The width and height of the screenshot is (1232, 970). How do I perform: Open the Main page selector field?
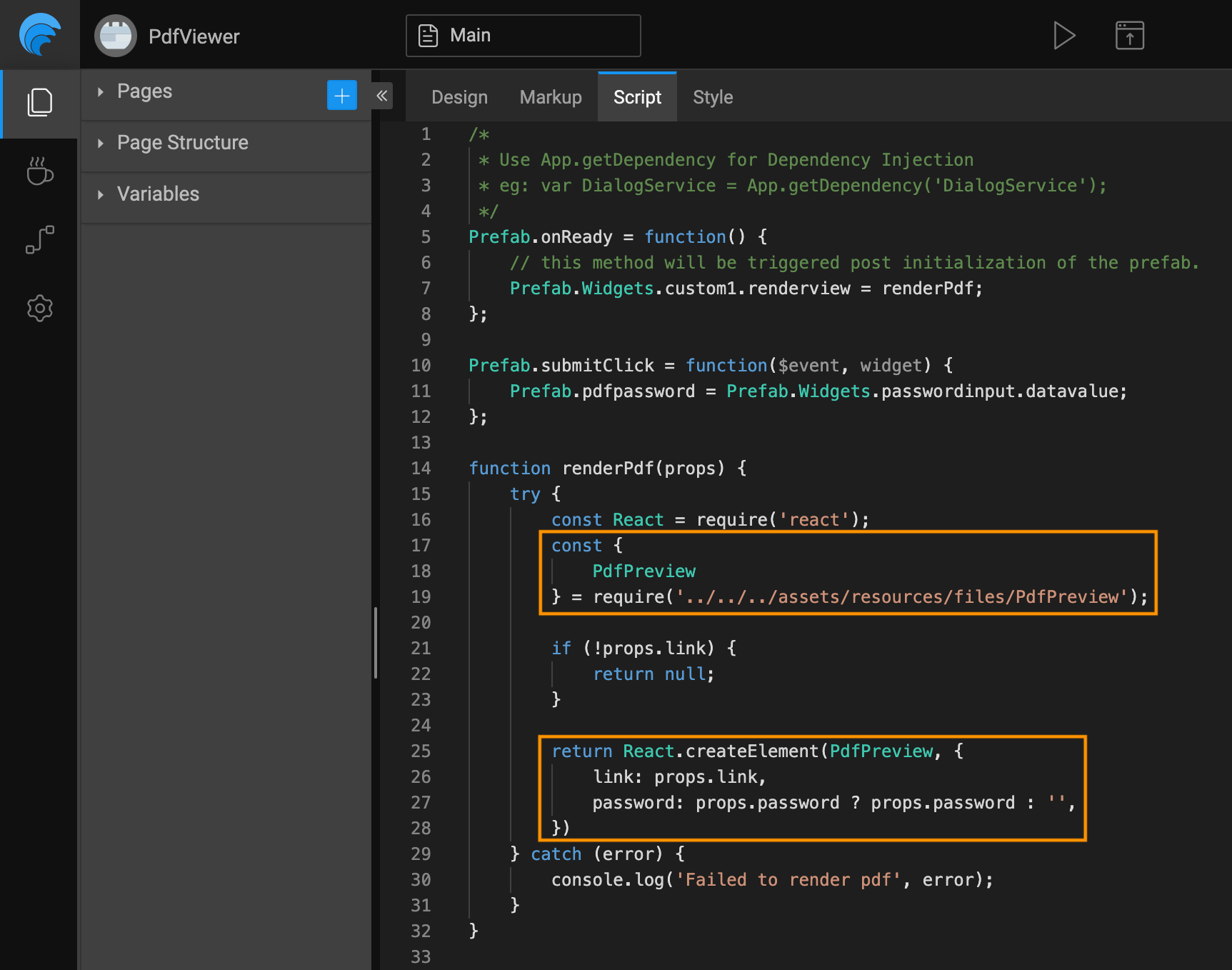coord(523,36)
